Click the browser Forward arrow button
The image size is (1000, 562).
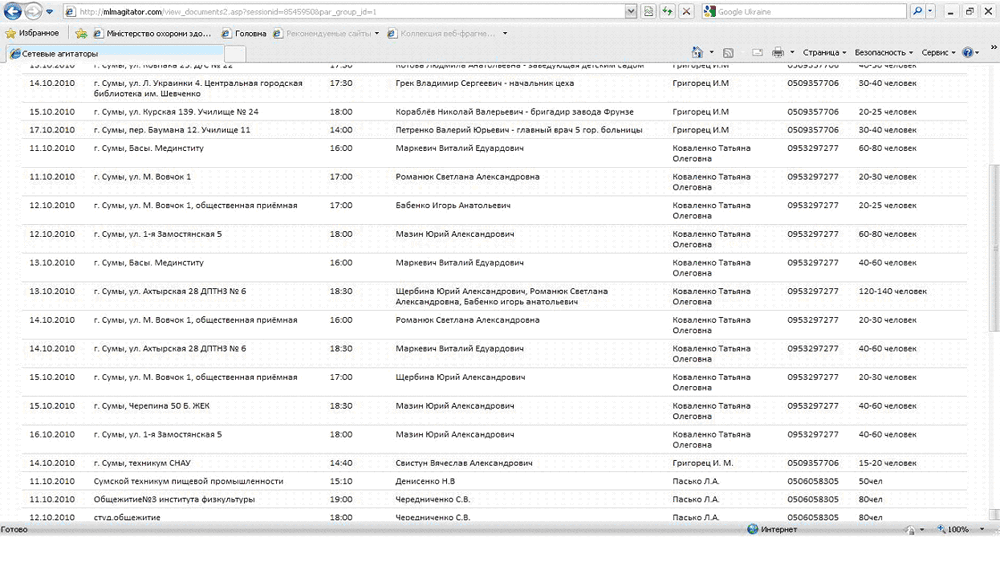35,12
